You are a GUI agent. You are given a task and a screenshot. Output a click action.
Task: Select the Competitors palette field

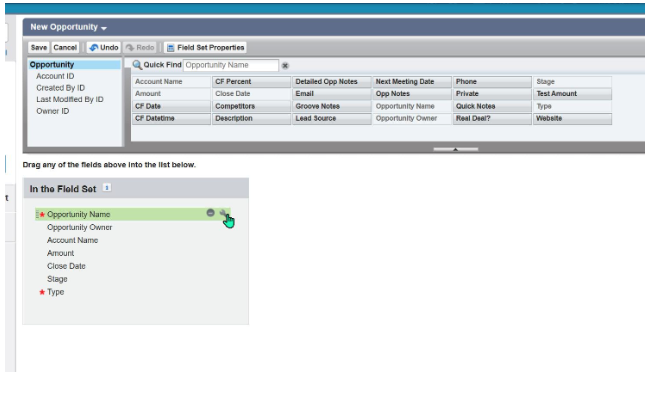point(251,106)
